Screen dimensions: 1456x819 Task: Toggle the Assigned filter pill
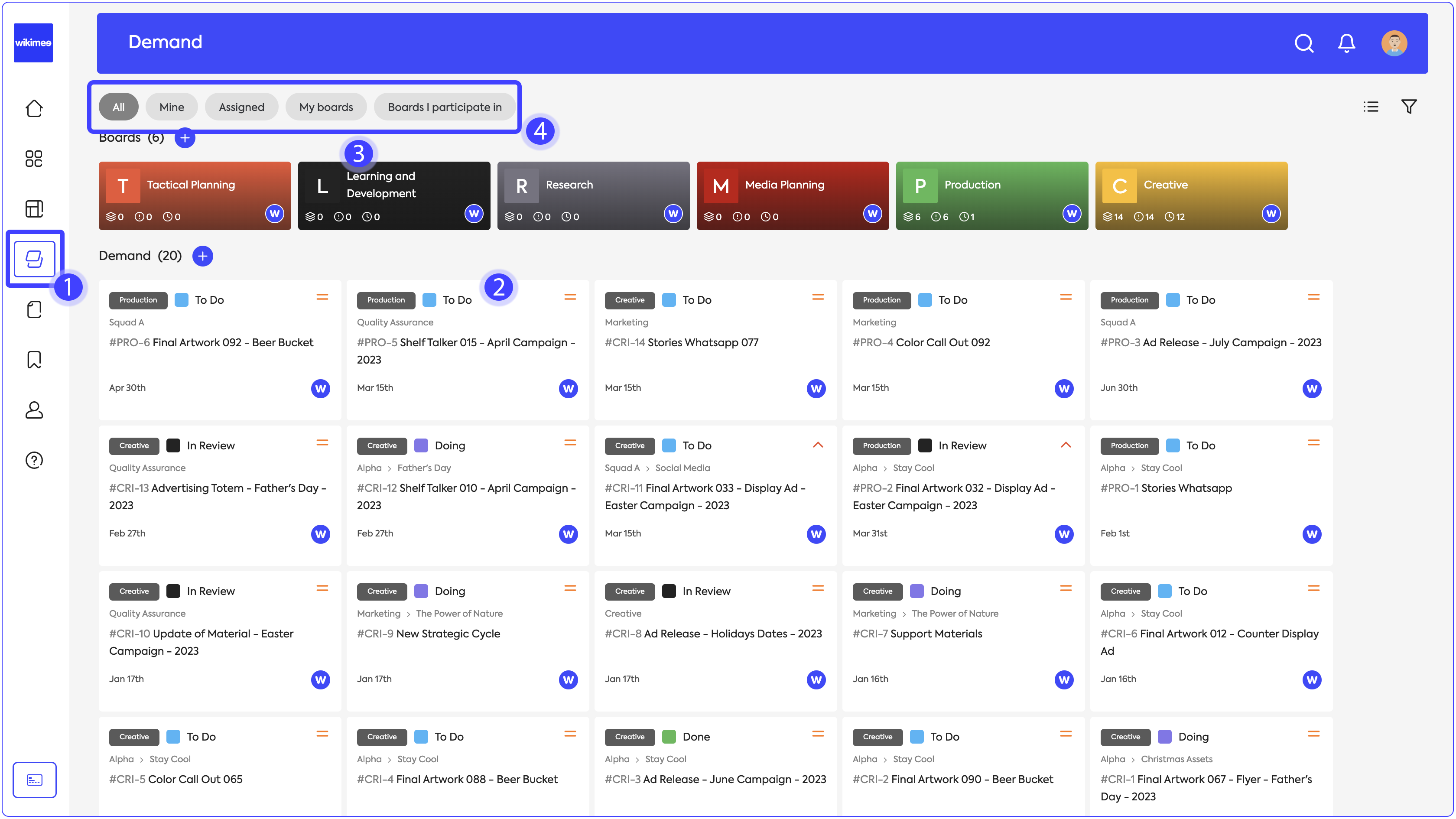pos(241,107)
